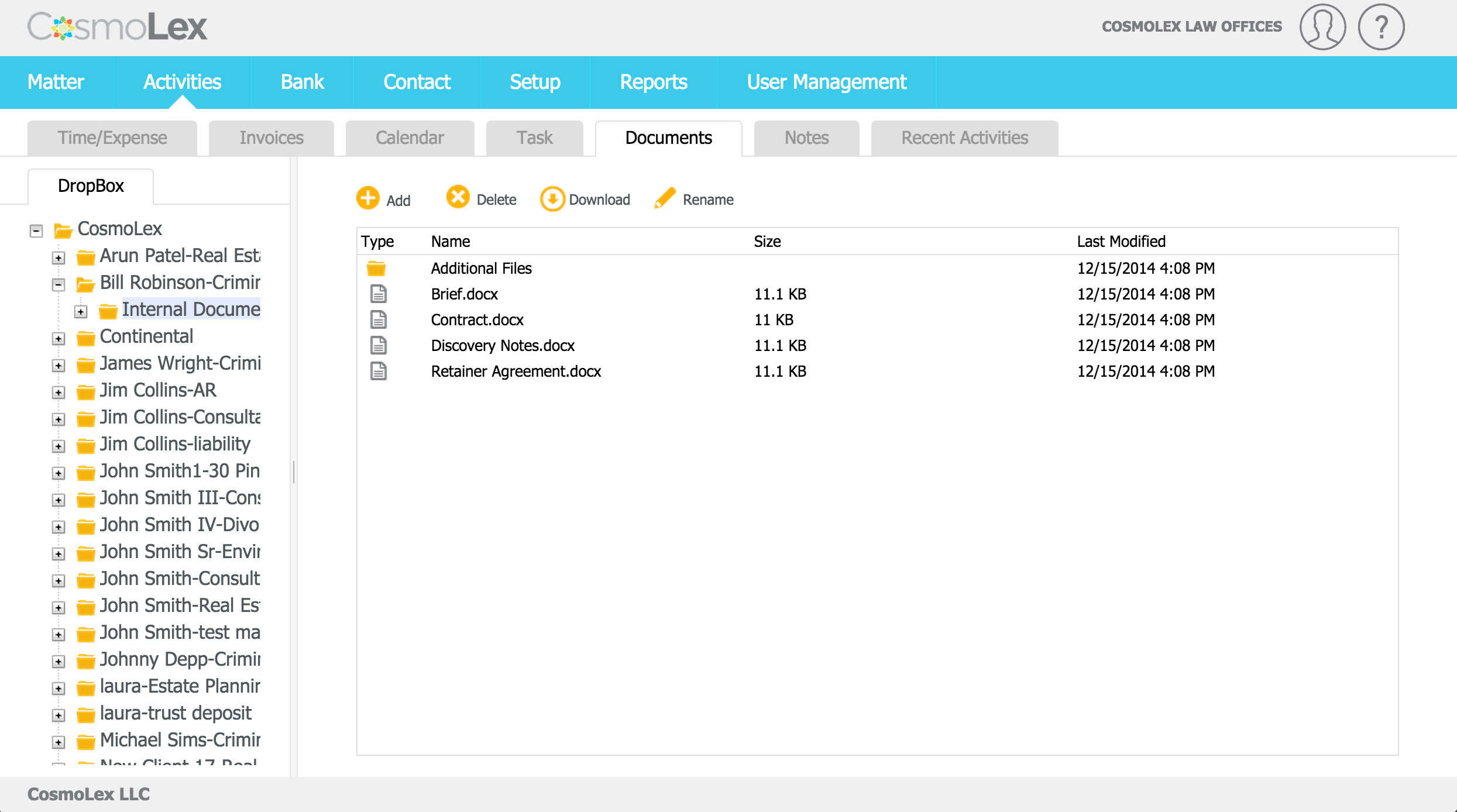This screenshot has width=1457, height=812.
Task: Click the Add plus icon
Action: point(368,198)
